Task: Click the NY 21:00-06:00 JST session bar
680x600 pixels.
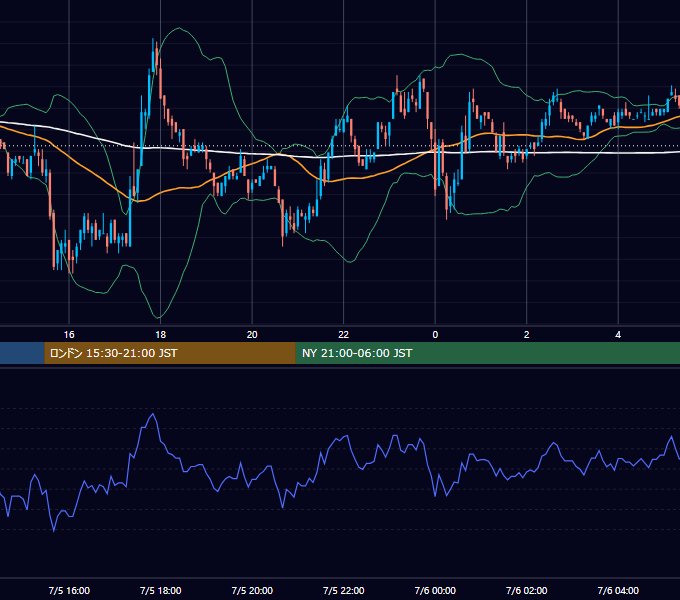Action: click(x=488, y=353)
